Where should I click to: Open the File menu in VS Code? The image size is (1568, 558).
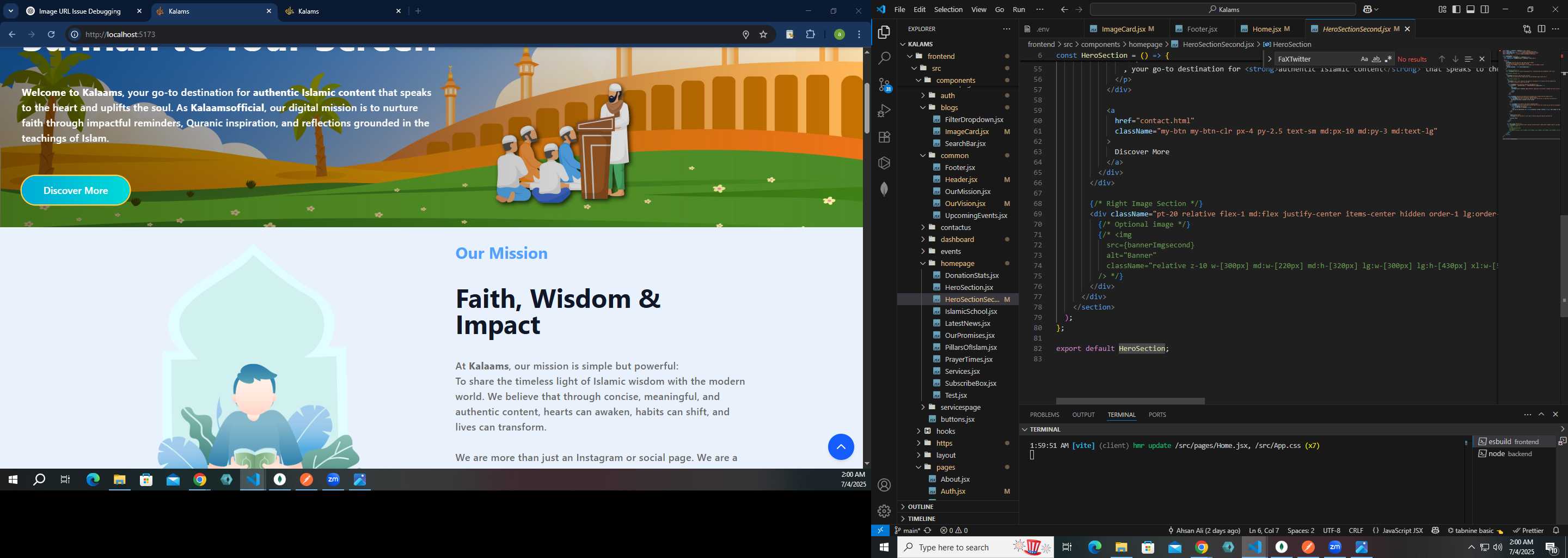tap(899, 10)
